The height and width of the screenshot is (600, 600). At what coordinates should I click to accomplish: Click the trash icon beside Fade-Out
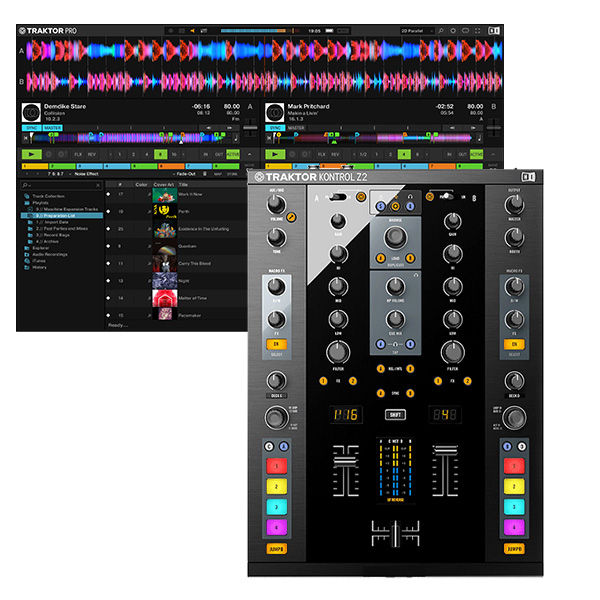(x=205, y=174)
